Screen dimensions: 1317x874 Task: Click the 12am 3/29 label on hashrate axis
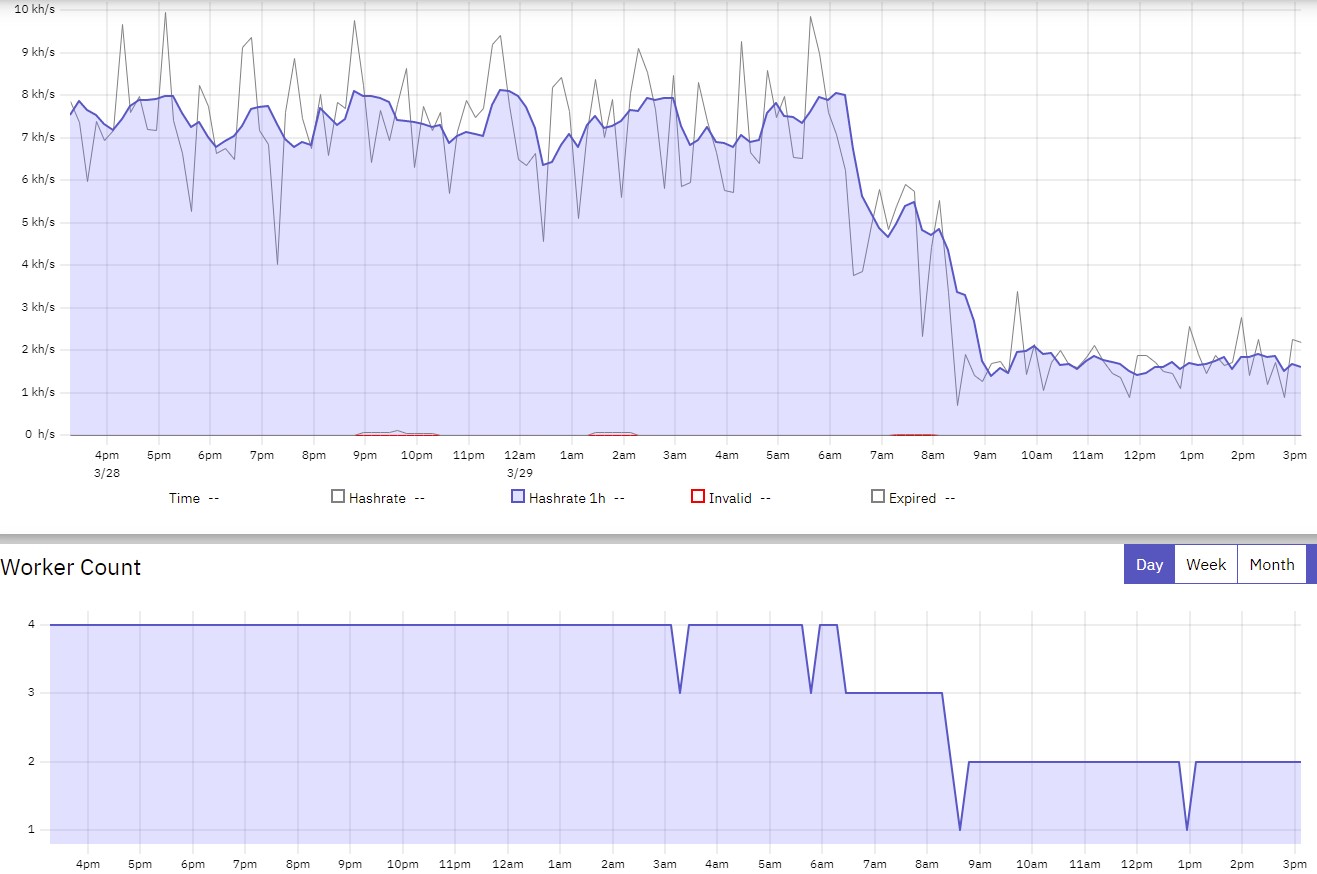pos(519,463)
